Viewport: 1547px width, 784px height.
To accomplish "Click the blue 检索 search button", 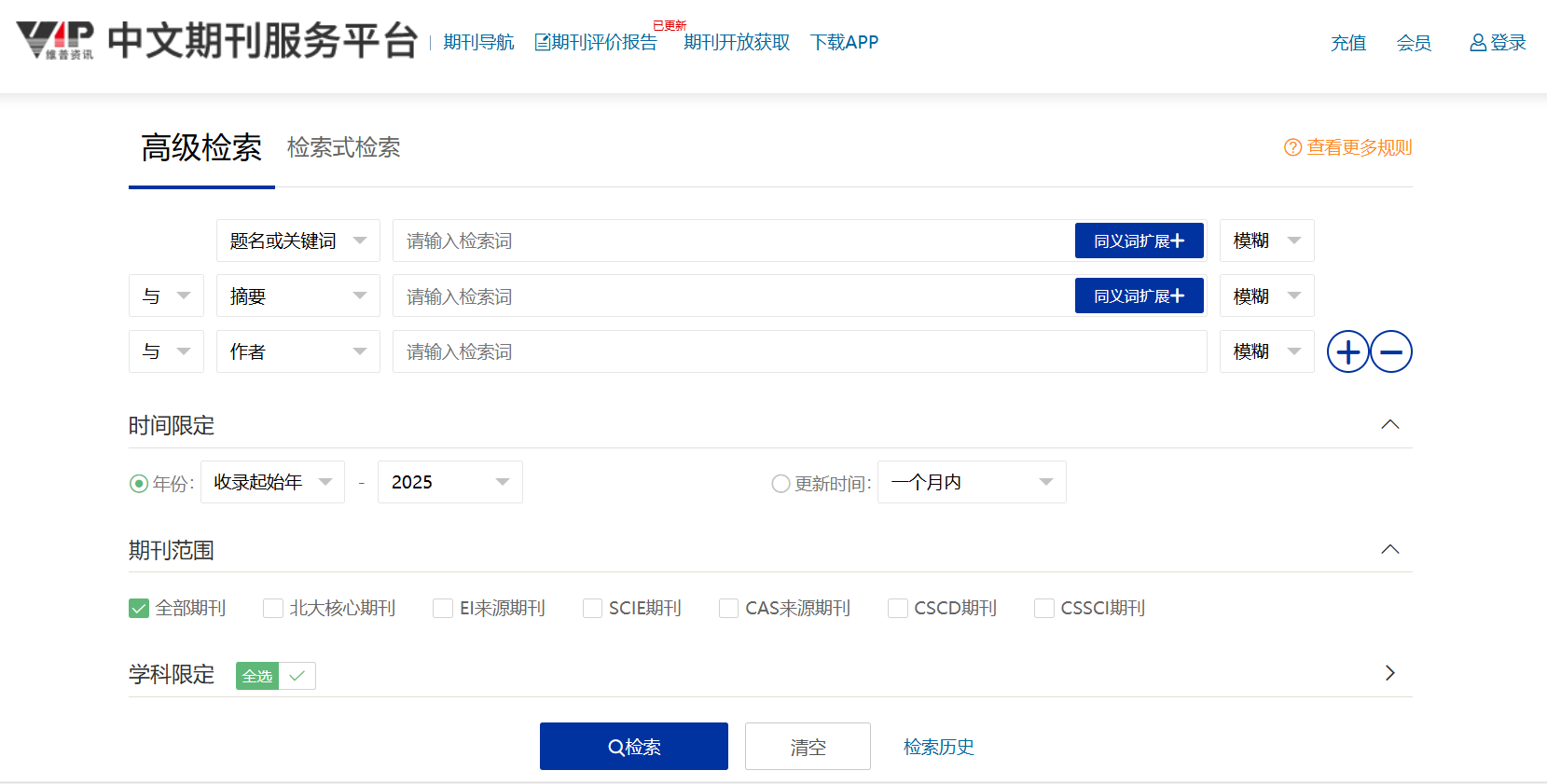I will (633, 747).
